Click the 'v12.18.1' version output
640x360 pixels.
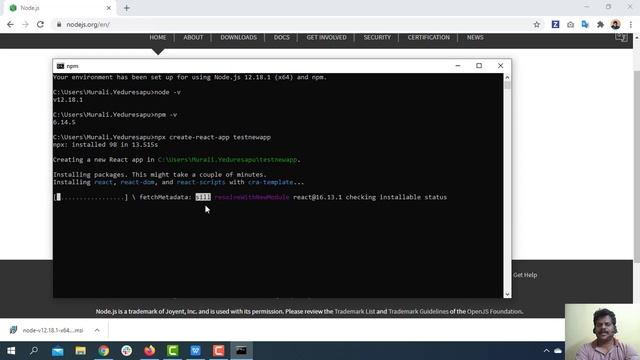click(x=68, y=100)
